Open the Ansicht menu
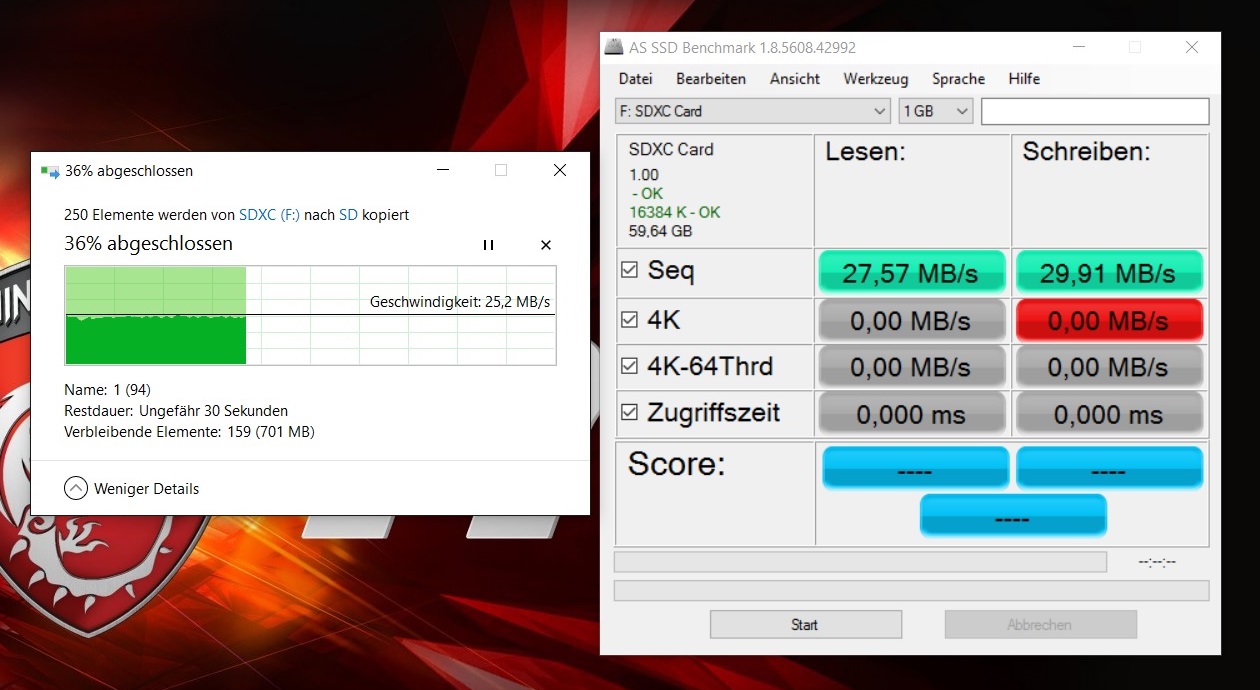 click(795, 79)
